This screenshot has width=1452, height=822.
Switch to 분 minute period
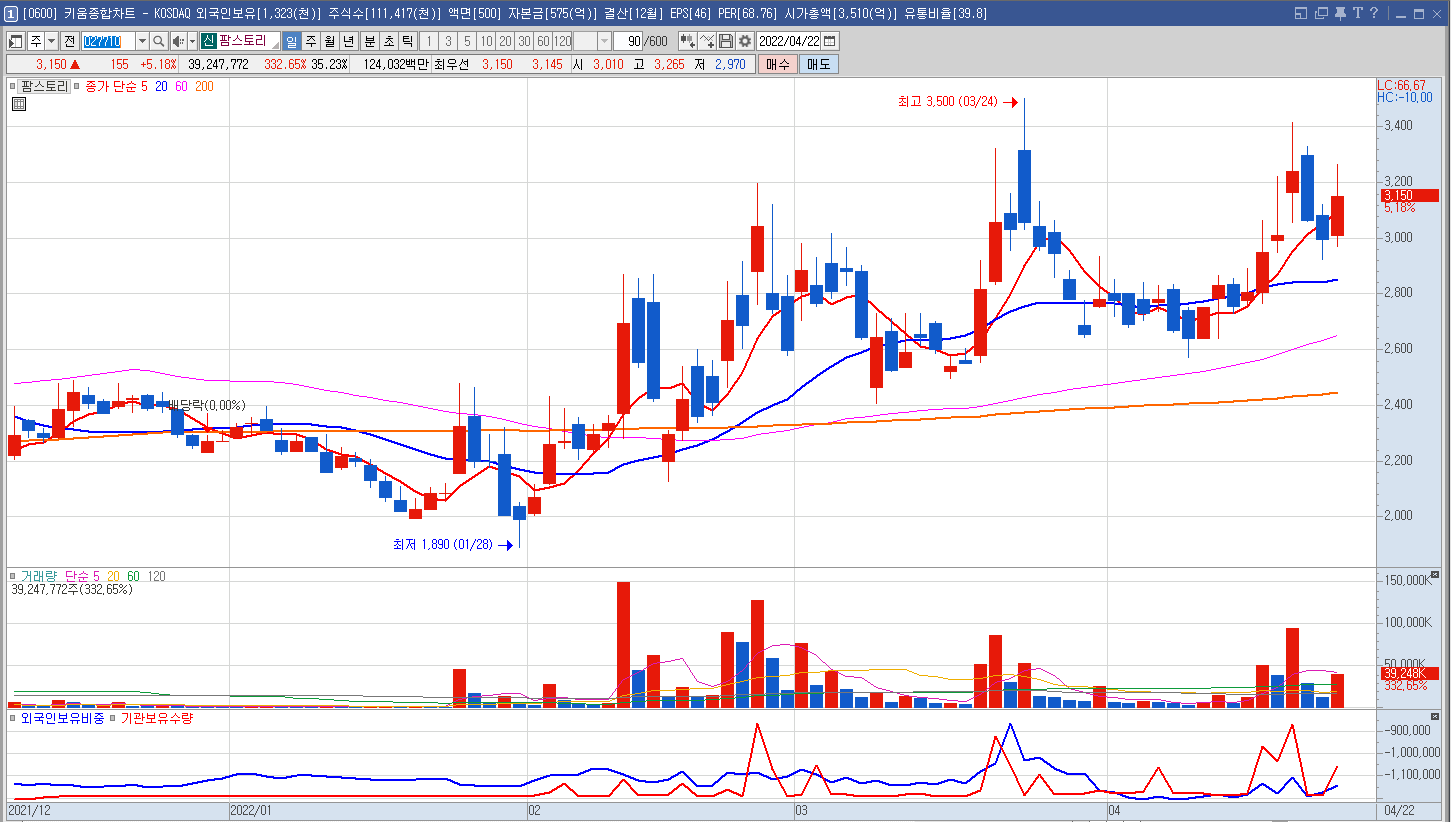pos(369,41)
